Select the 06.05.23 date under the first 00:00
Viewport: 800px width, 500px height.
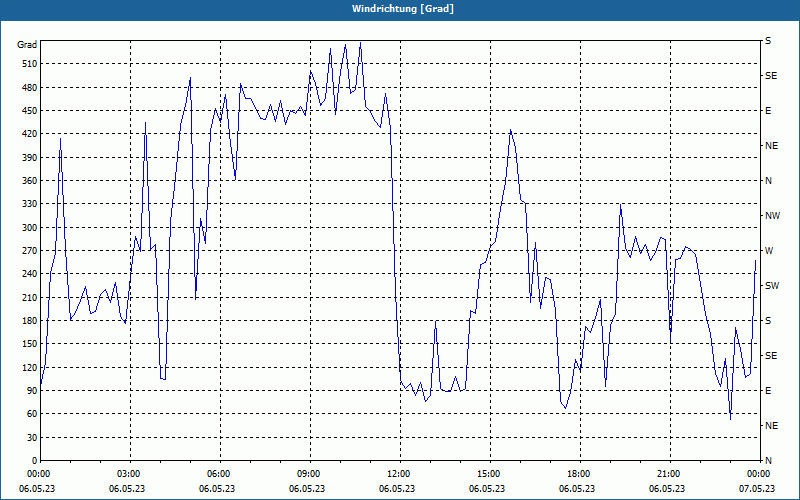point(37,489)
